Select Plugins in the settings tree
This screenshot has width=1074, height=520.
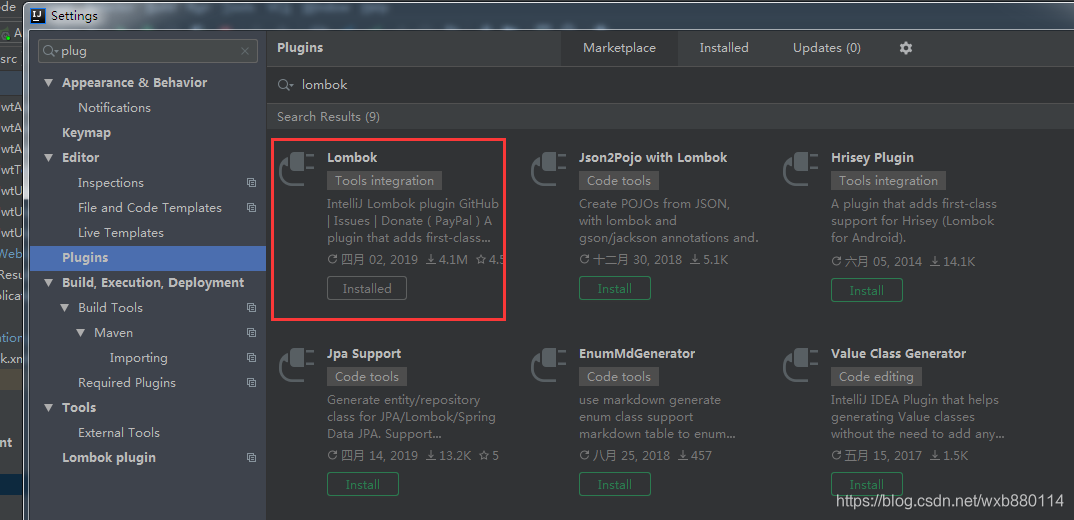148,258
